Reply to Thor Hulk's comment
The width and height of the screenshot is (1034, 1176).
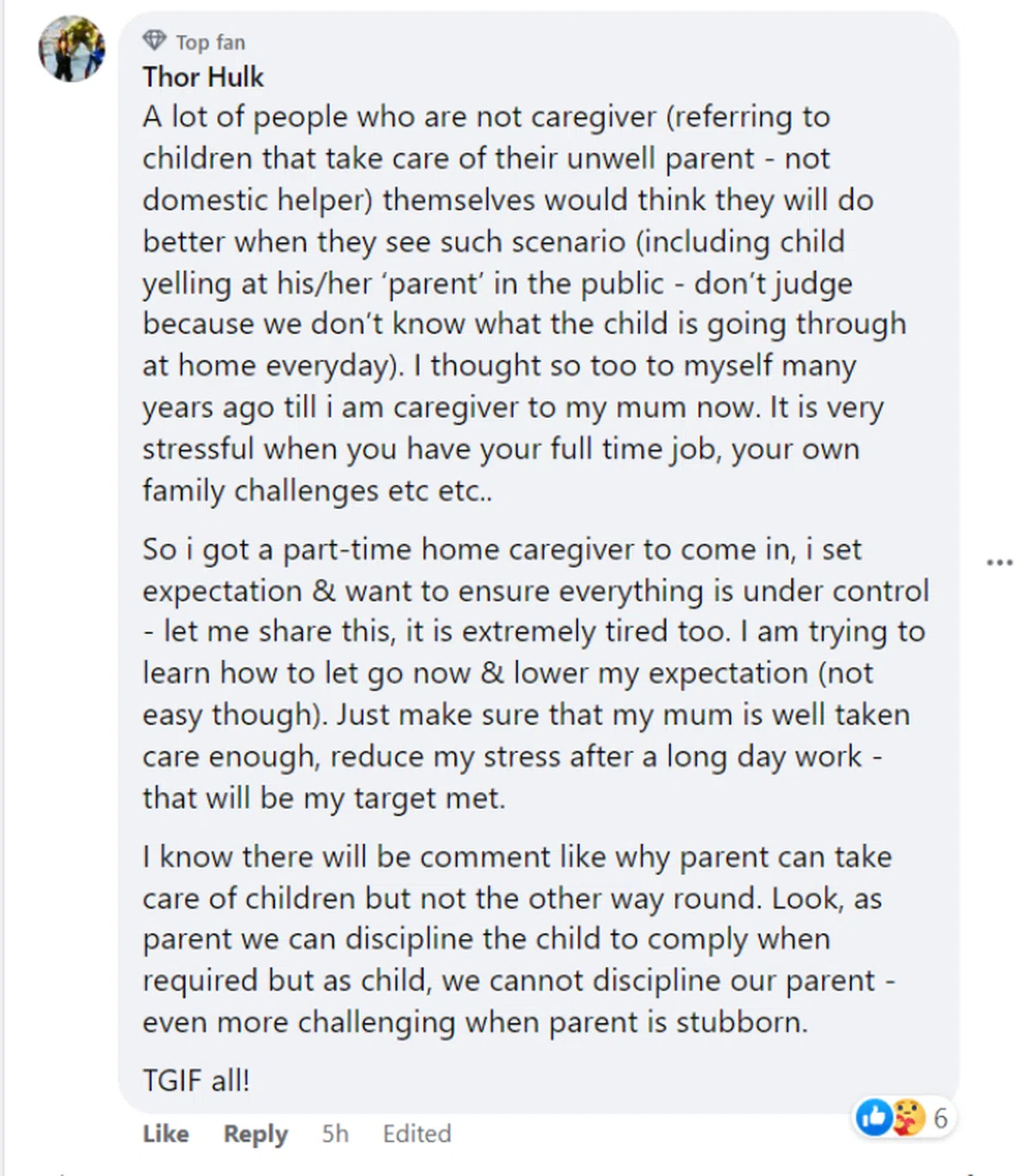255,1133
